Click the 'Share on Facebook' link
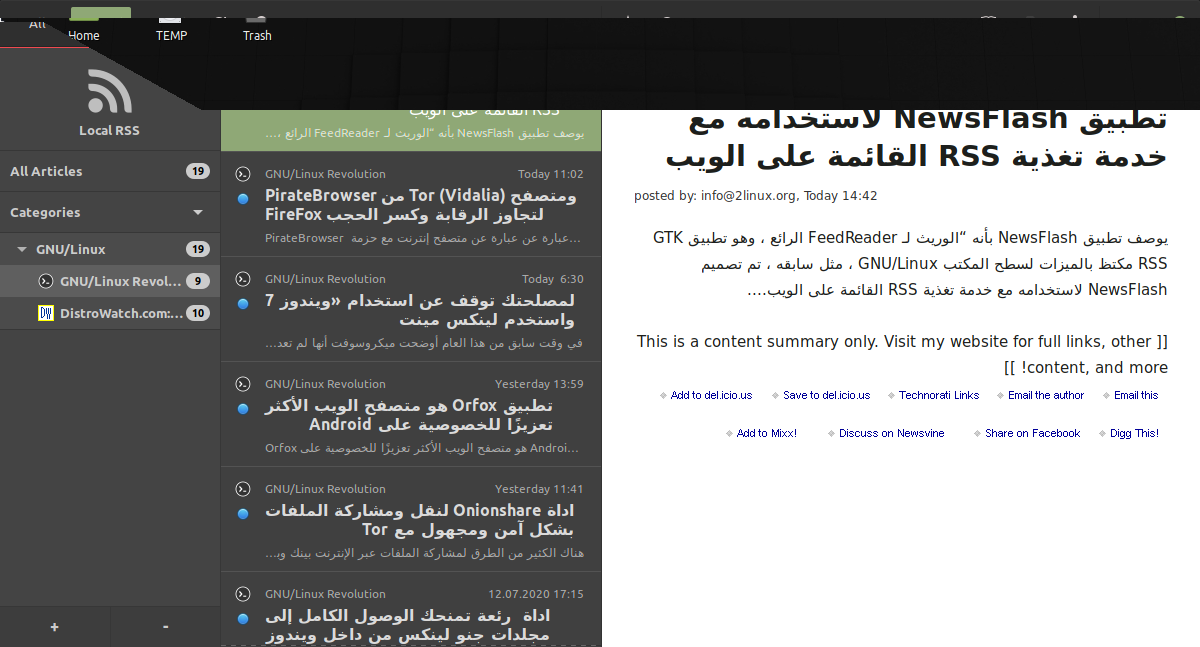 tap(1032, 433)
